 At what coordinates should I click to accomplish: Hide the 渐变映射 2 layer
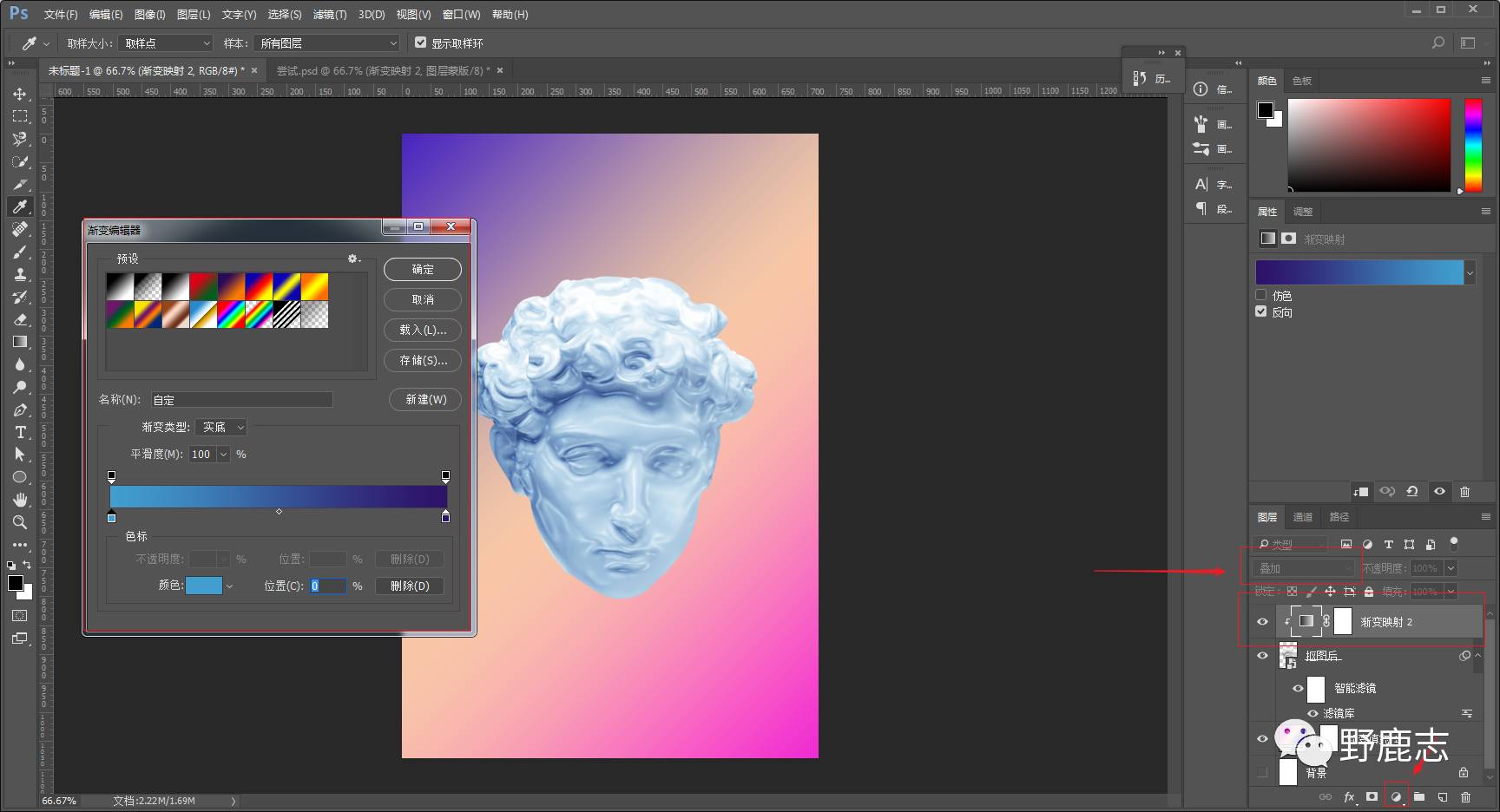1262,622
